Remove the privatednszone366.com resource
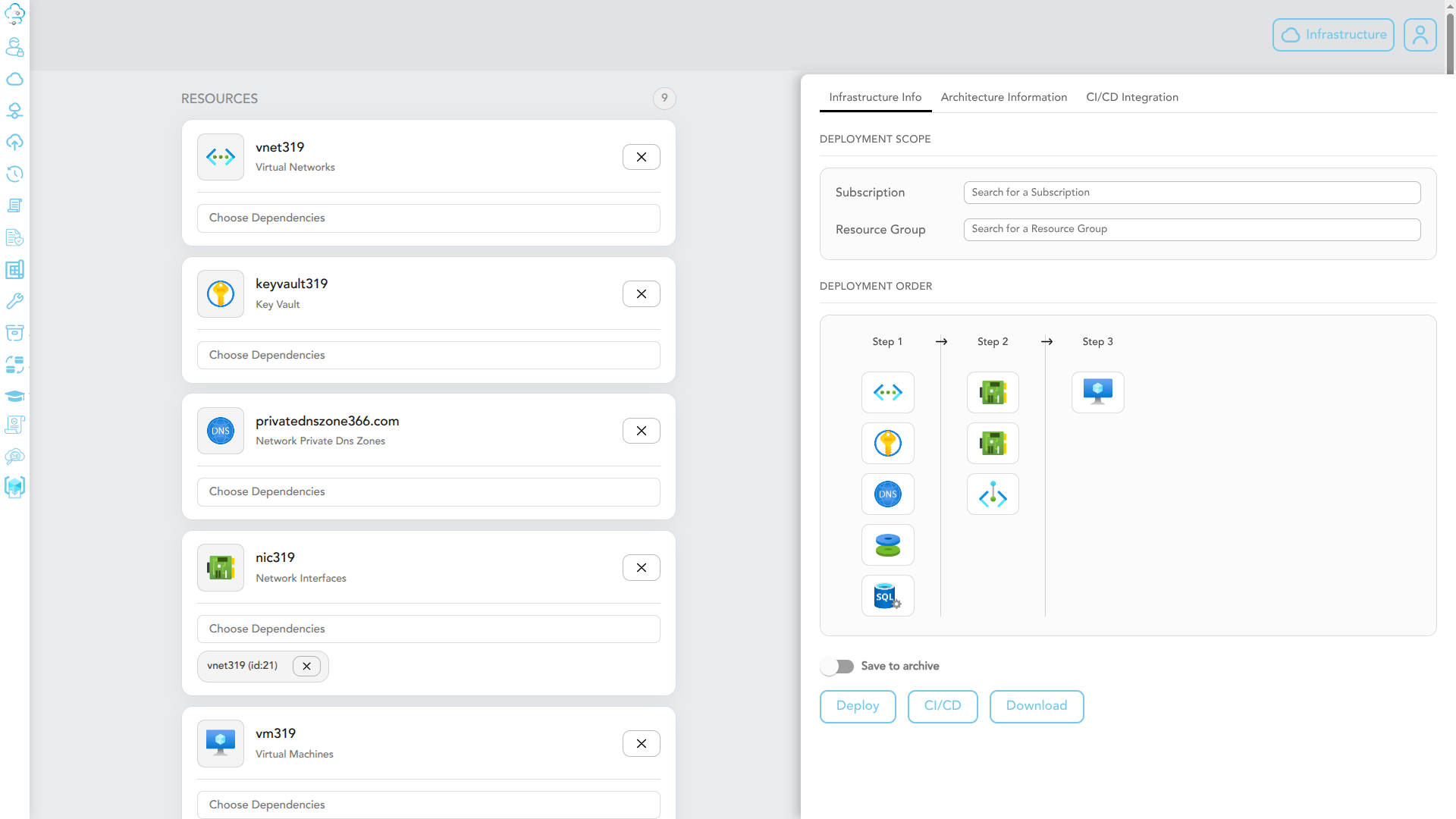Screen dimensions: 1456x819 point(641,431)
